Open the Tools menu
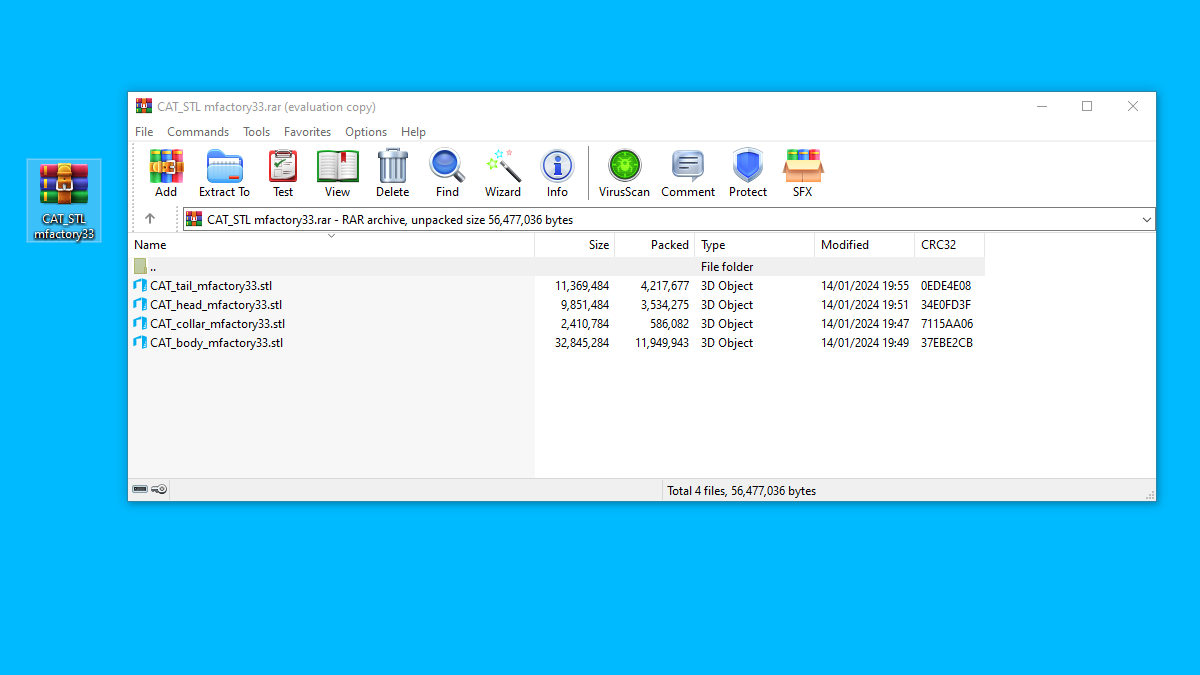Screen dimensions: 1200x675 point(256,132)
